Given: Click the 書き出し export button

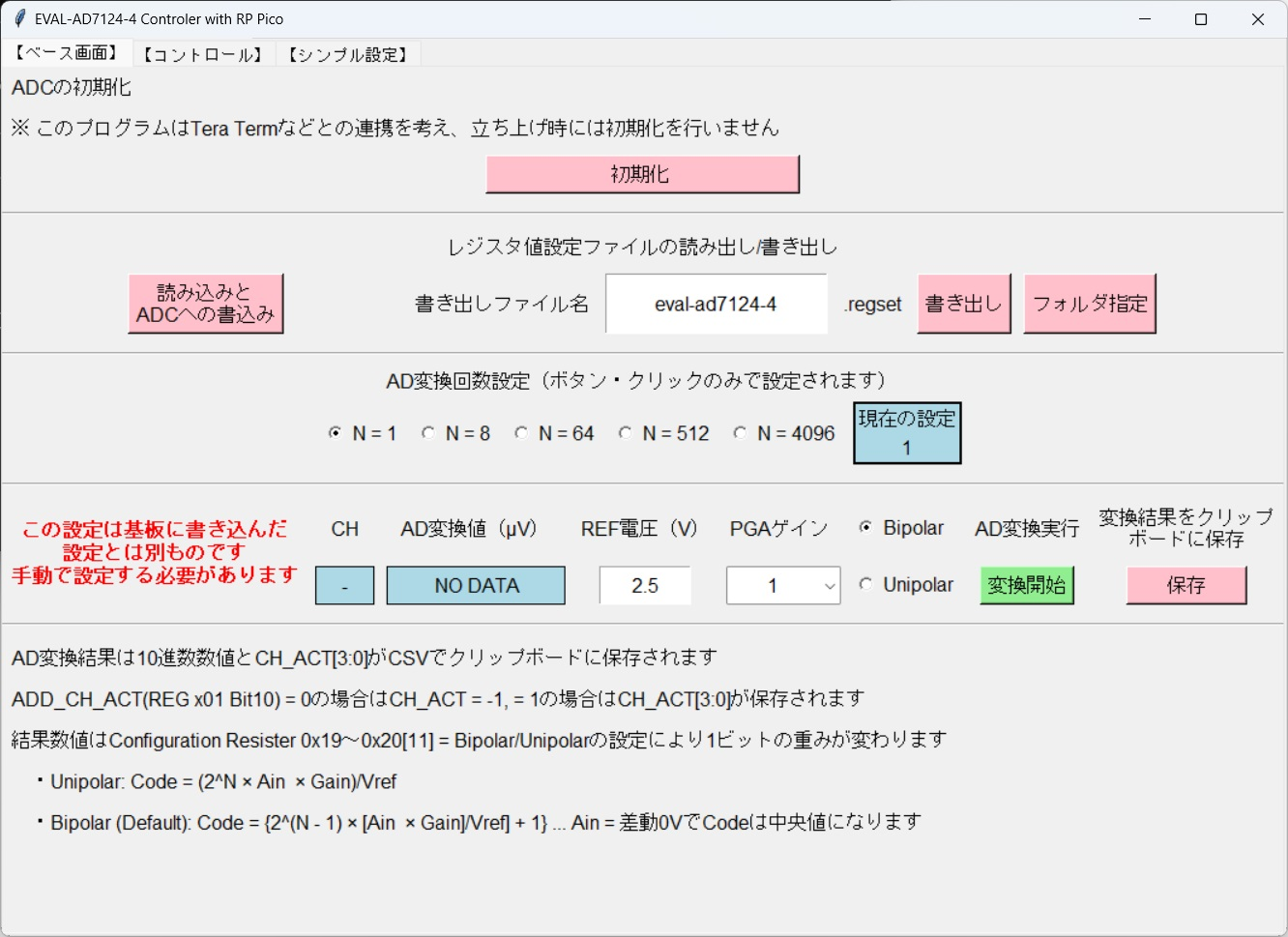Looking at the screenshot, I should pos(963,304).
